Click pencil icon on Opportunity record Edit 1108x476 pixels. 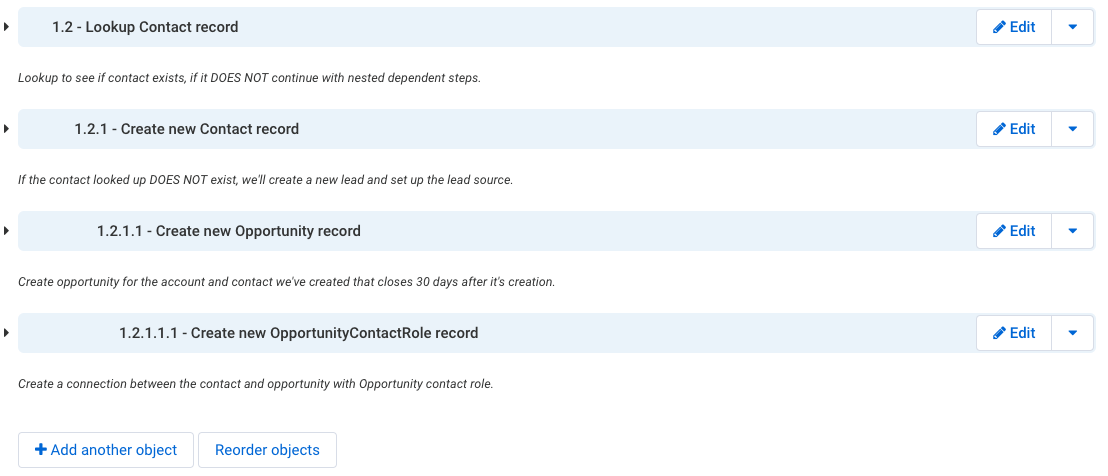click(x=999, y=231)
